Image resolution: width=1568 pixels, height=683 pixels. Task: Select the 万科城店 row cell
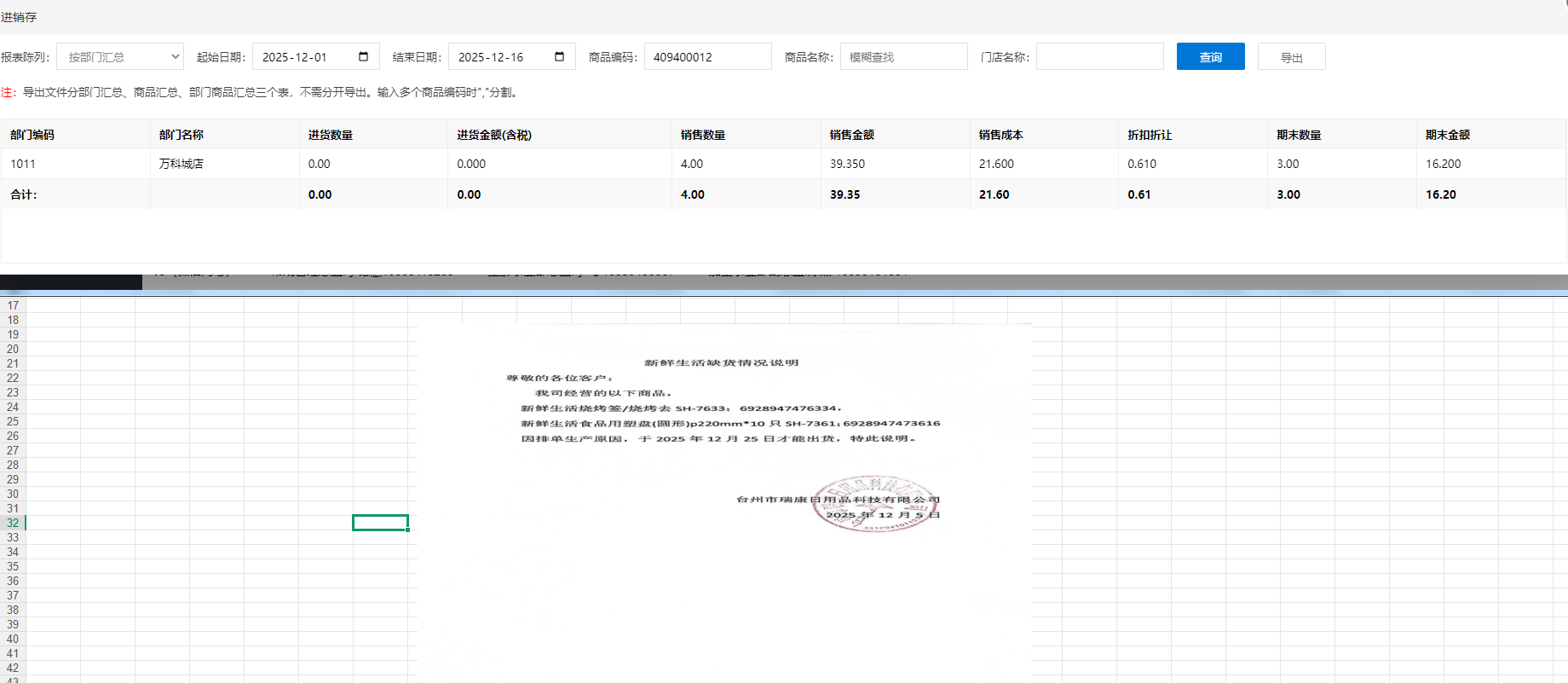pos(182,164)
